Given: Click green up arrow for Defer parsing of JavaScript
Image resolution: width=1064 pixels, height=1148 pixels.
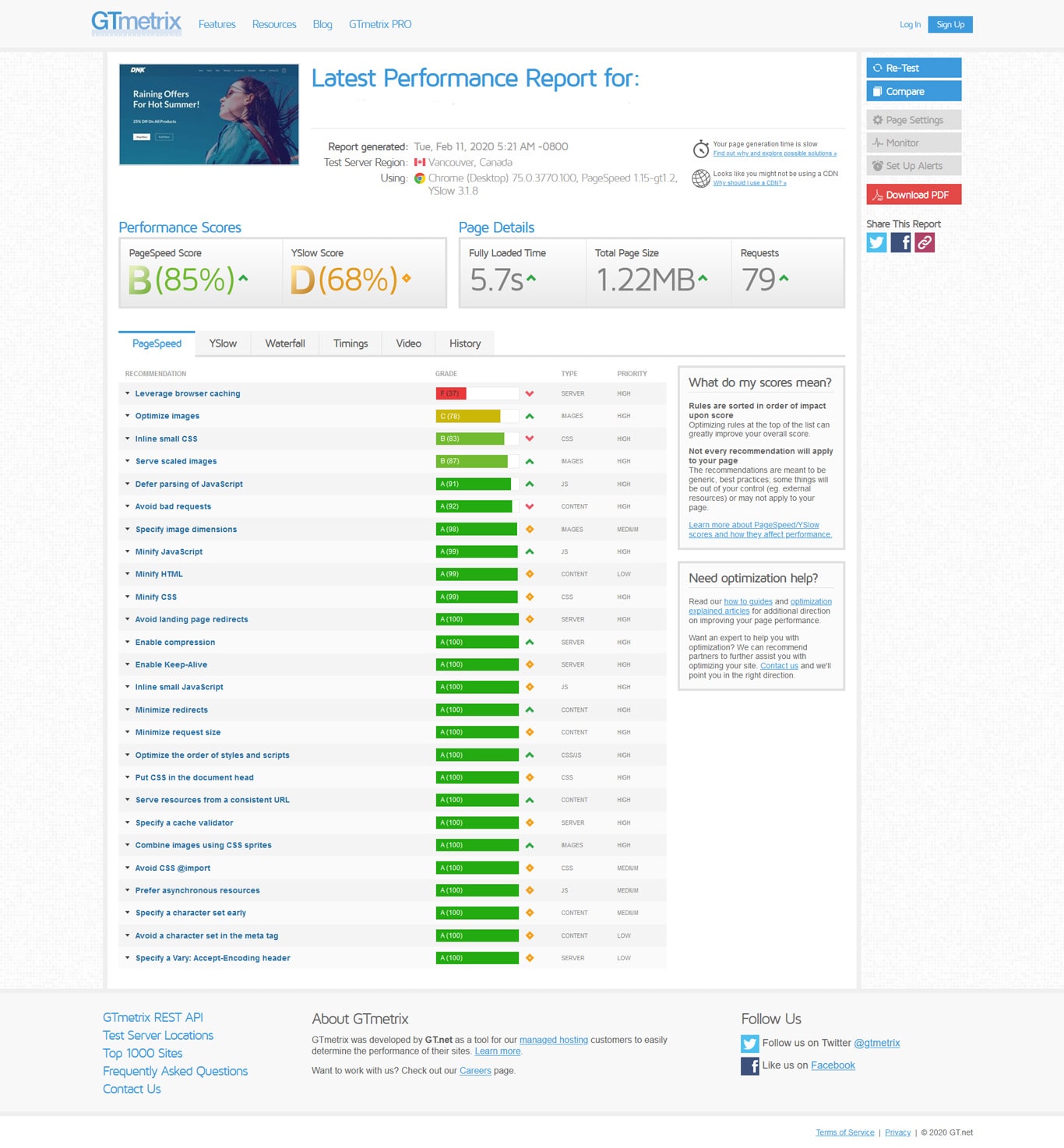Looking at the screenshot, I should 530,484.
